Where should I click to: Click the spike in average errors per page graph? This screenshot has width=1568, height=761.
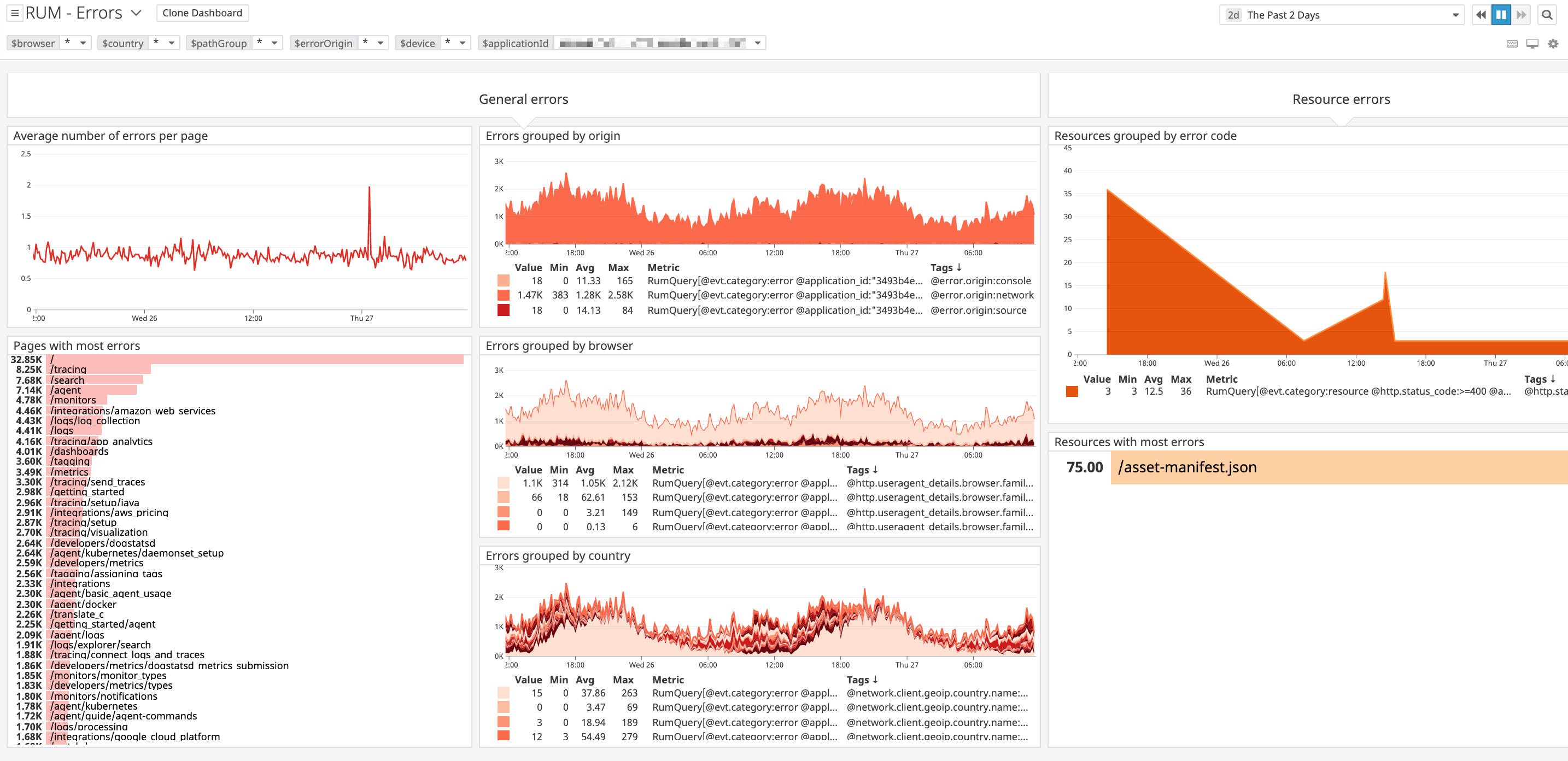point(369,189)
